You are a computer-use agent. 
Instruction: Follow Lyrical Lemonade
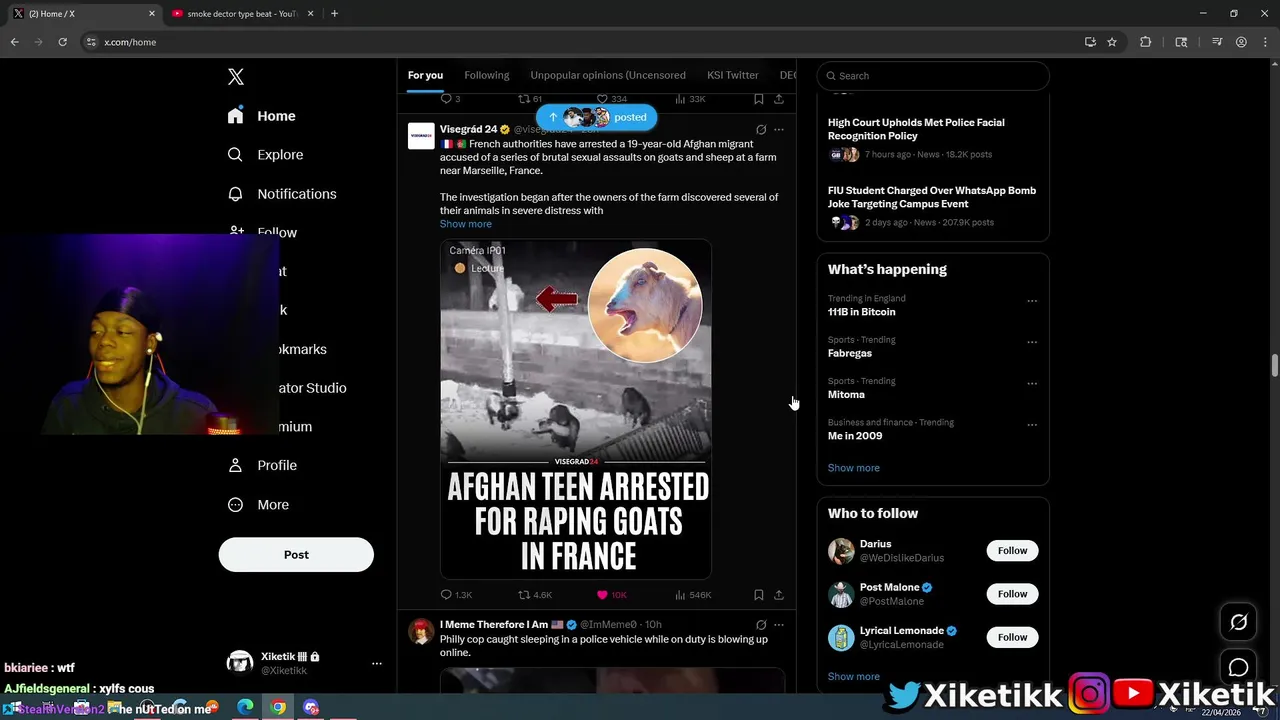click(1012, 637)
